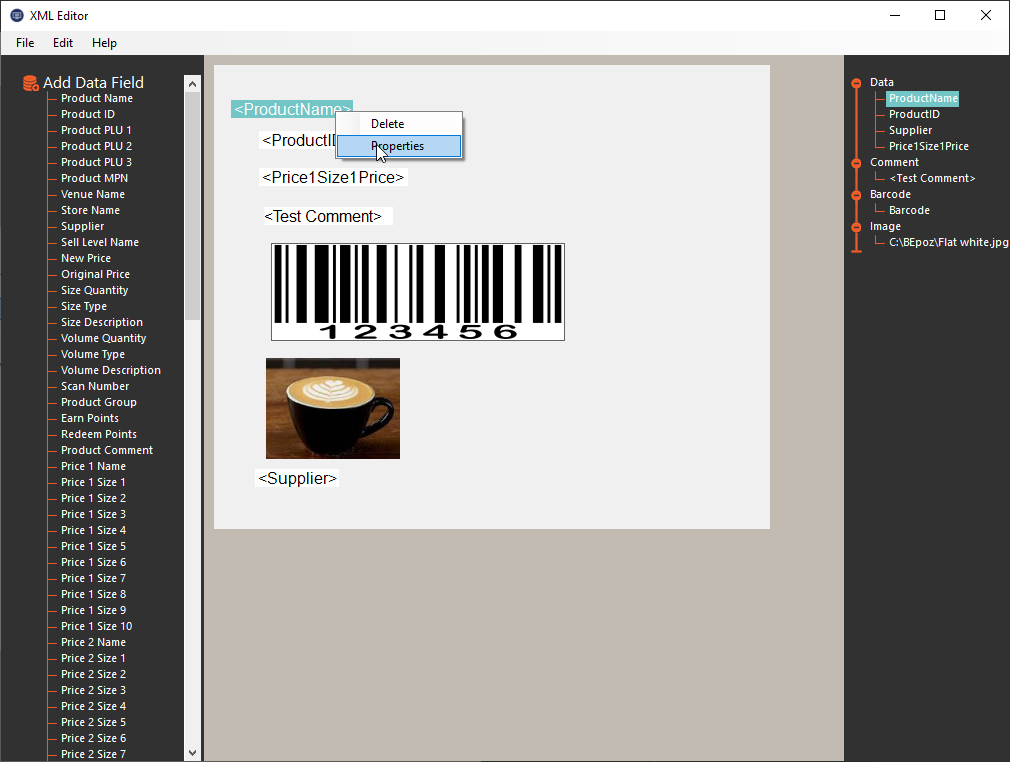This screenshot has width=1010, height=762.
Task: Select the <Price1Size1Price> field on the canvas
Action: point(333,178)
